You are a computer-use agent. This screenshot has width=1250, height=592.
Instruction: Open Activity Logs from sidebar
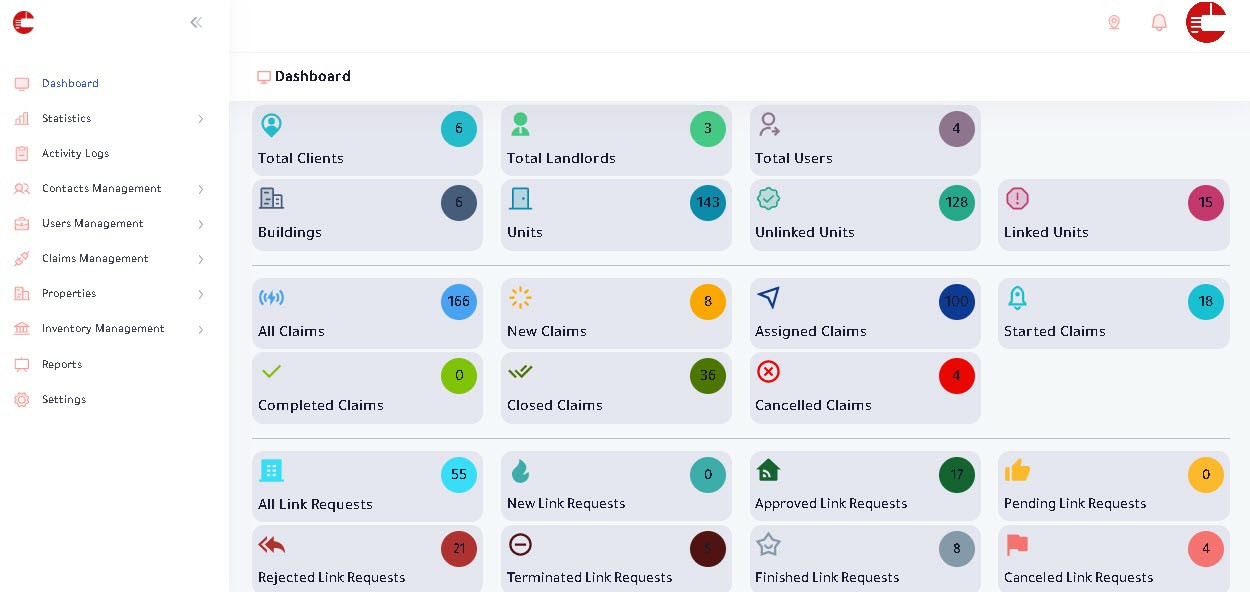[x=75, y=154]
